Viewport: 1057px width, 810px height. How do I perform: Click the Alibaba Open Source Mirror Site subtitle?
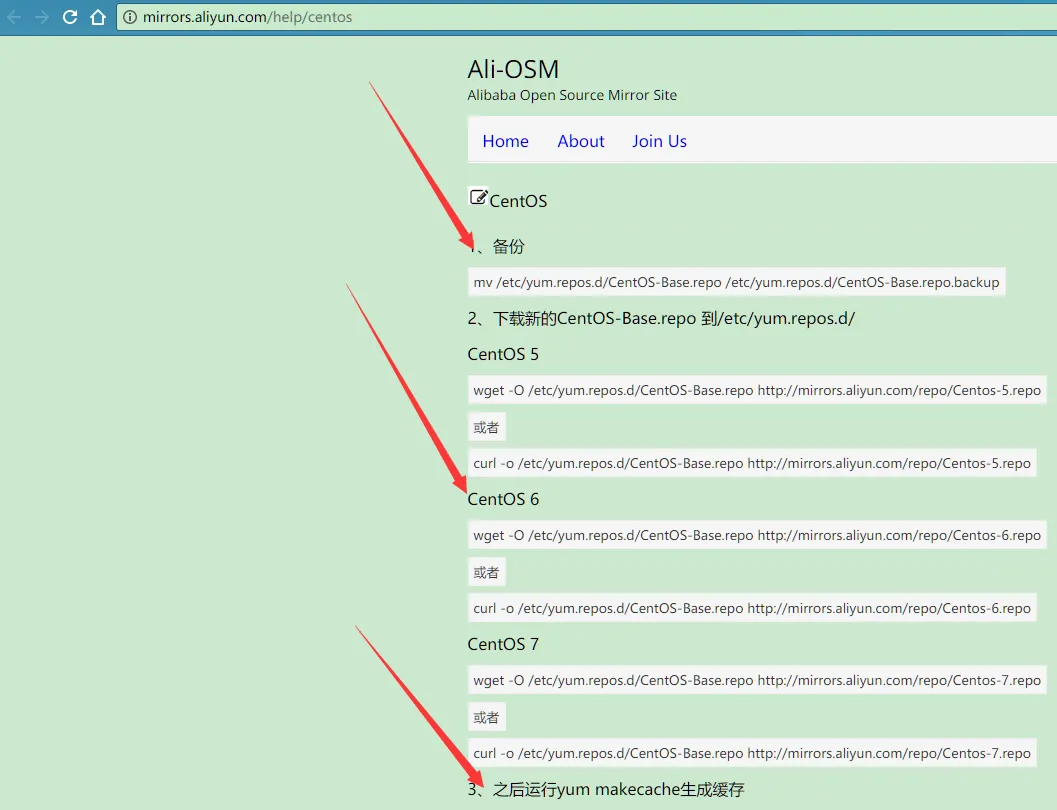pos(572,95)
